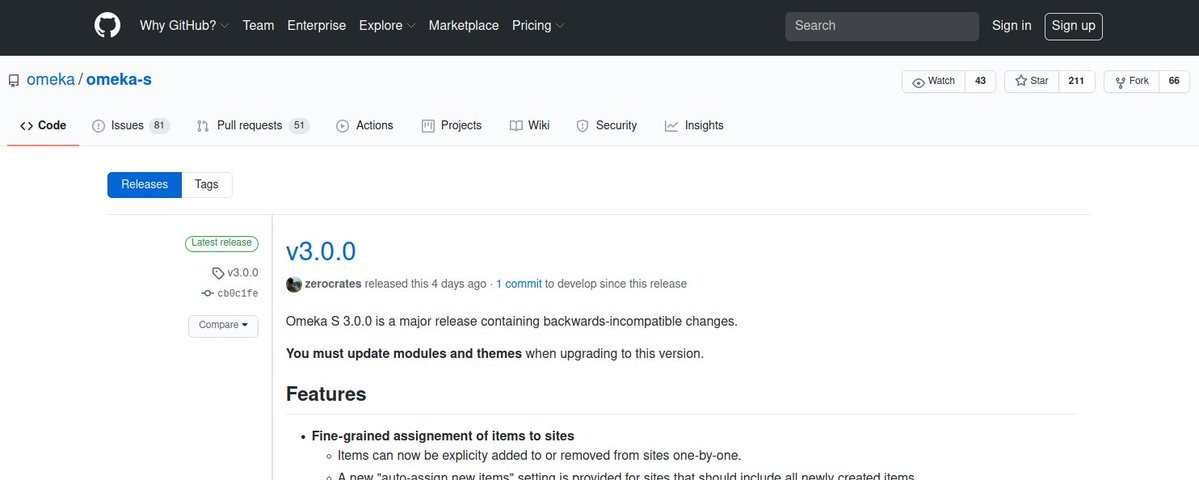The image size is (1199, 480).
Task: Open the omeka owner link
Action: (x=50, y=79)
